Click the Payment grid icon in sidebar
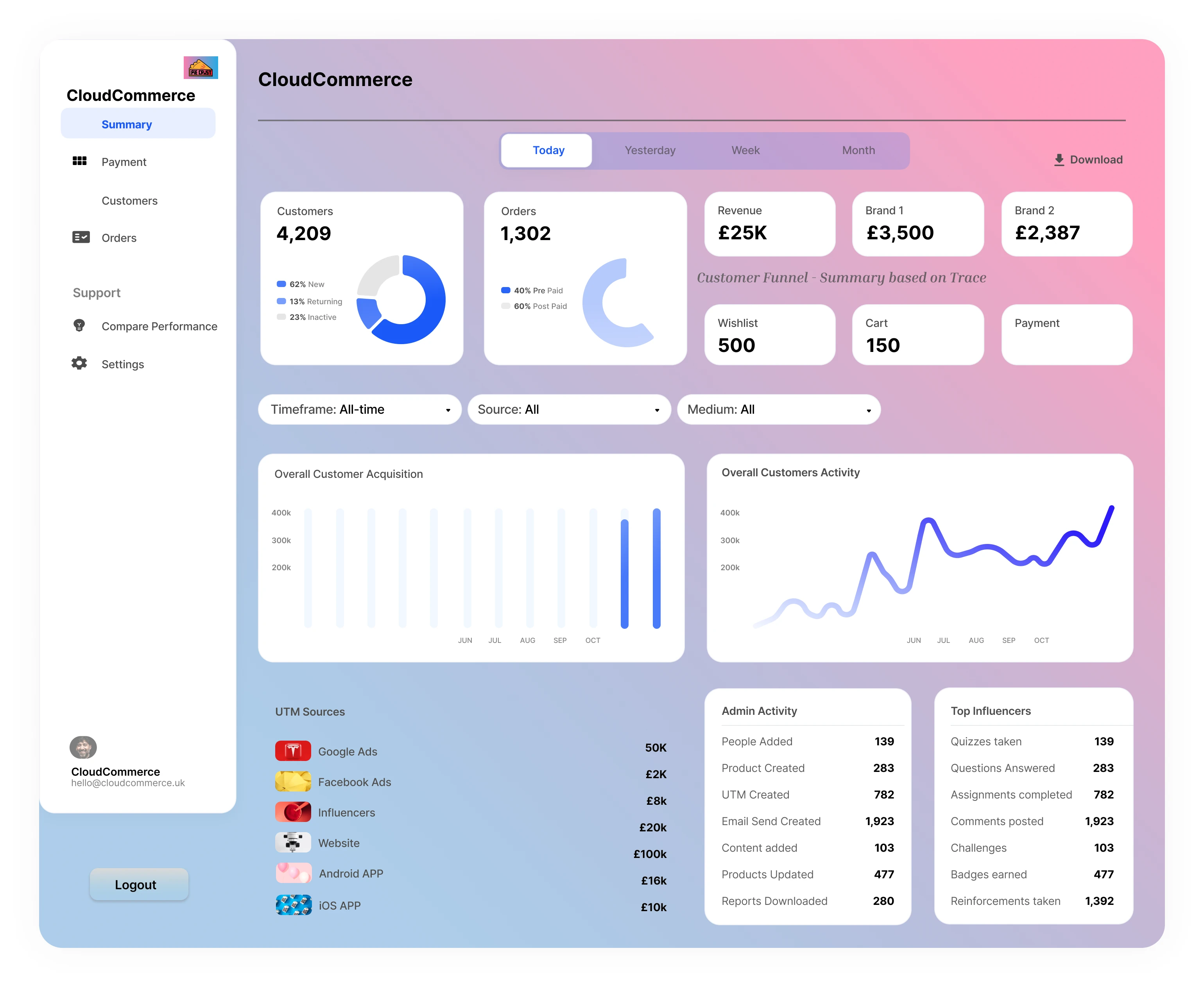Viewport: 1204px width, 987px height. click(x=79, y=162)
